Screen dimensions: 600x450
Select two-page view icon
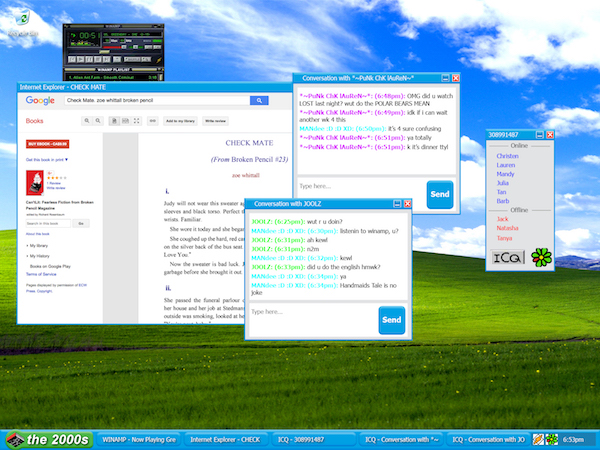pos(125,121)
